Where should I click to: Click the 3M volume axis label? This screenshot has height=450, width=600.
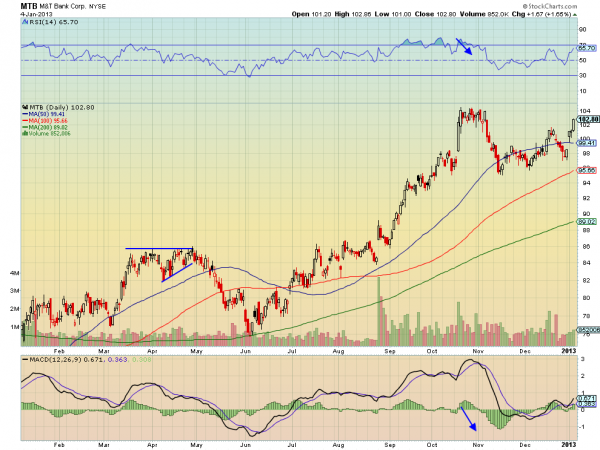pos(15,291)
